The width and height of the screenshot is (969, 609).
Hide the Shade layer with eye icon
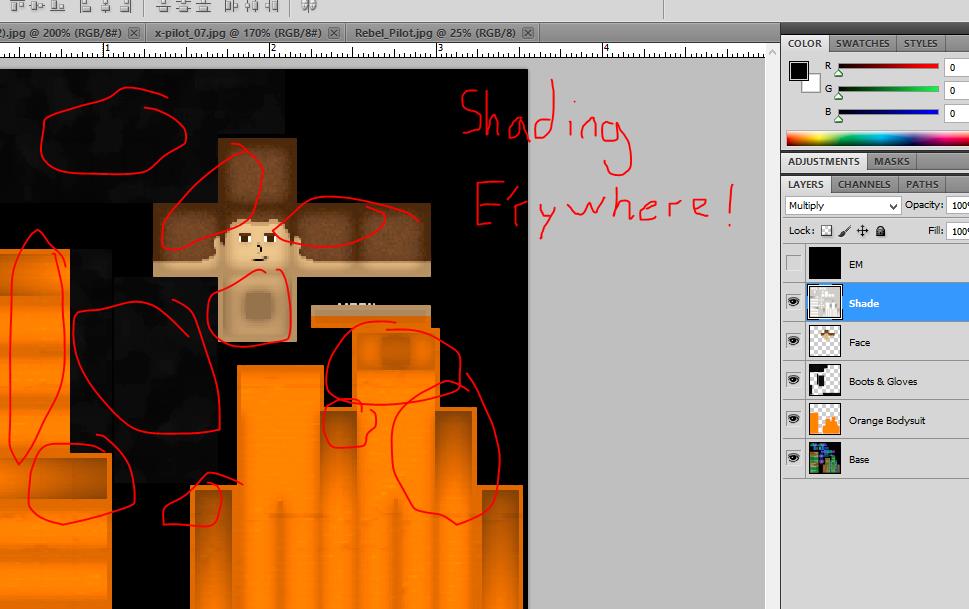coord(794,303)
